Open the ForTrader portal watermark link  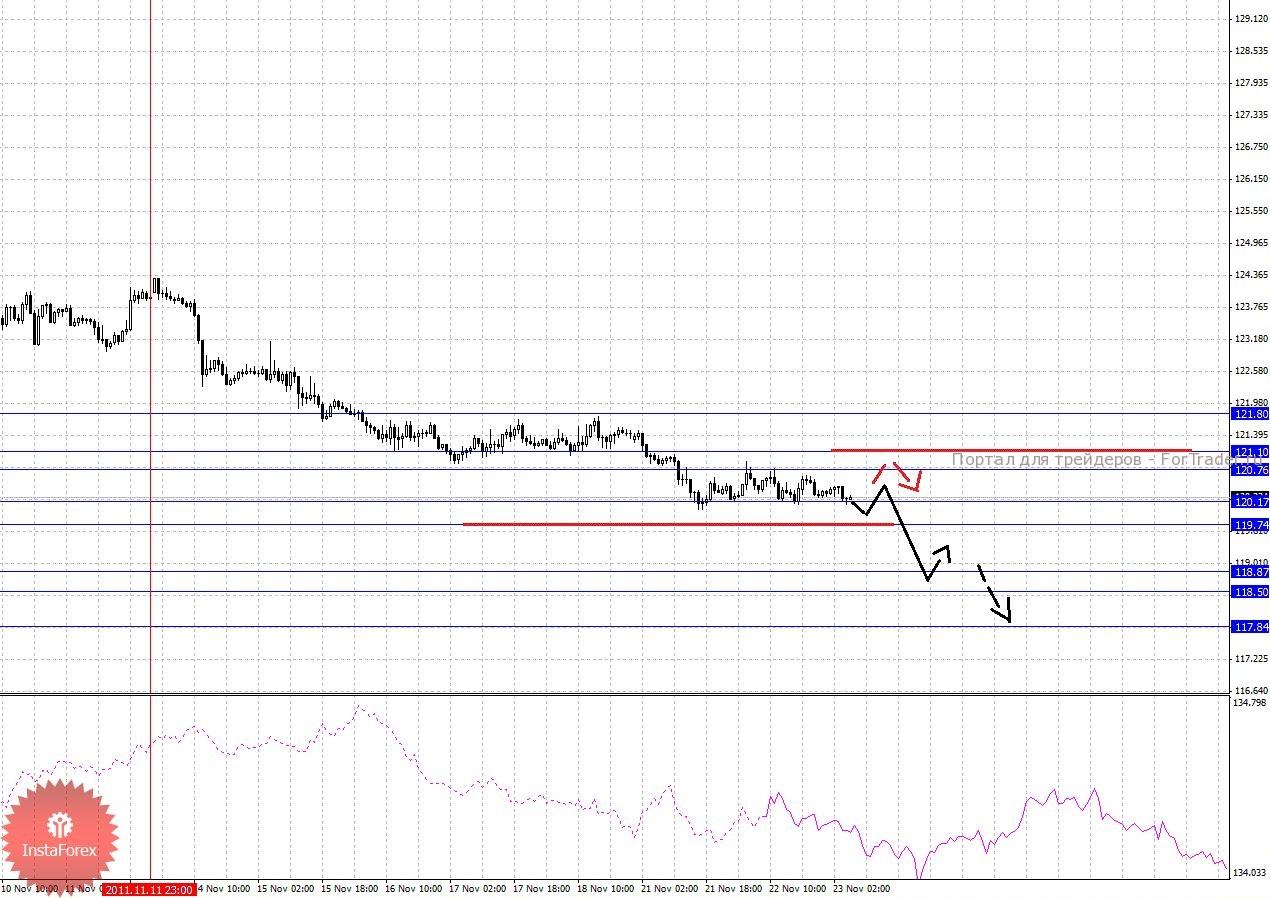(1091, 460)
